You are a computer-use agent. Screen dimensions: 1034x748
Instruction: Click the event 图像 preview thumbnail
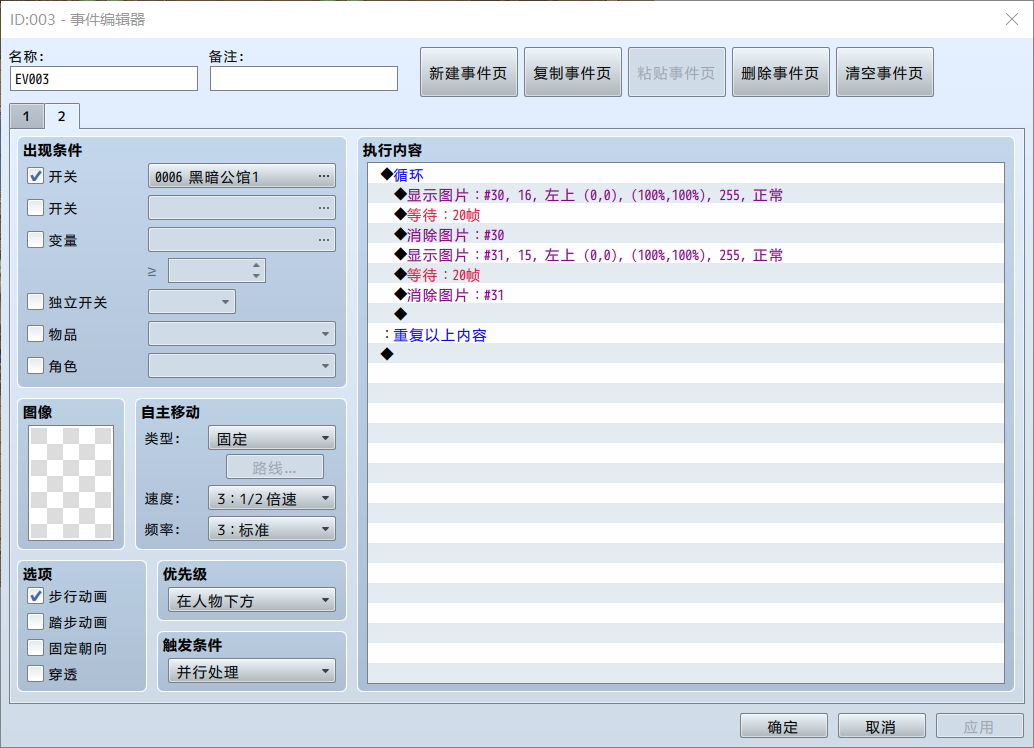click(71, 483)
